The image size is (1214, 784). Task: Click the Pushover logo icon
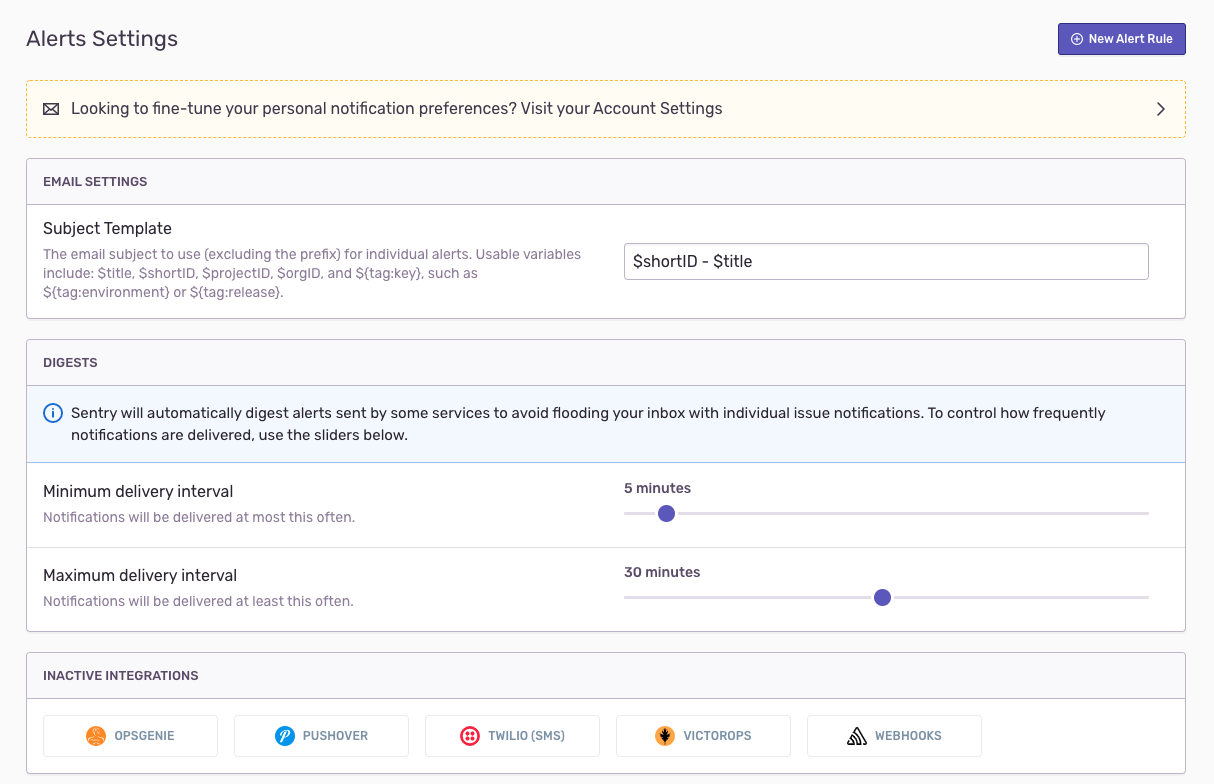coord(285,736)
